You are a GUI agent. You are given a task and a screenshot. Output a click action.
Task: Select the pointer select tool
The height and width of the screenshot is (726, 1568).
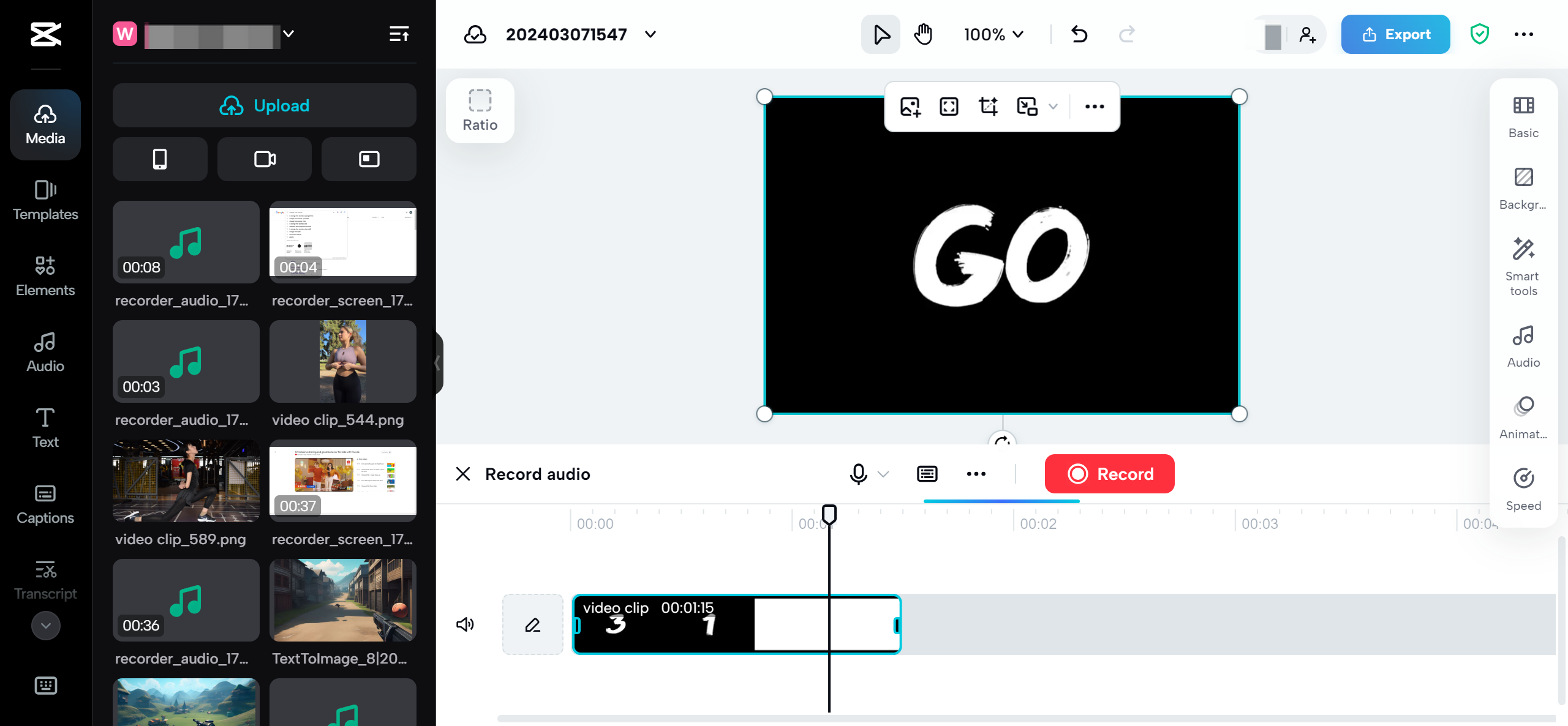[x=881, y=34]
